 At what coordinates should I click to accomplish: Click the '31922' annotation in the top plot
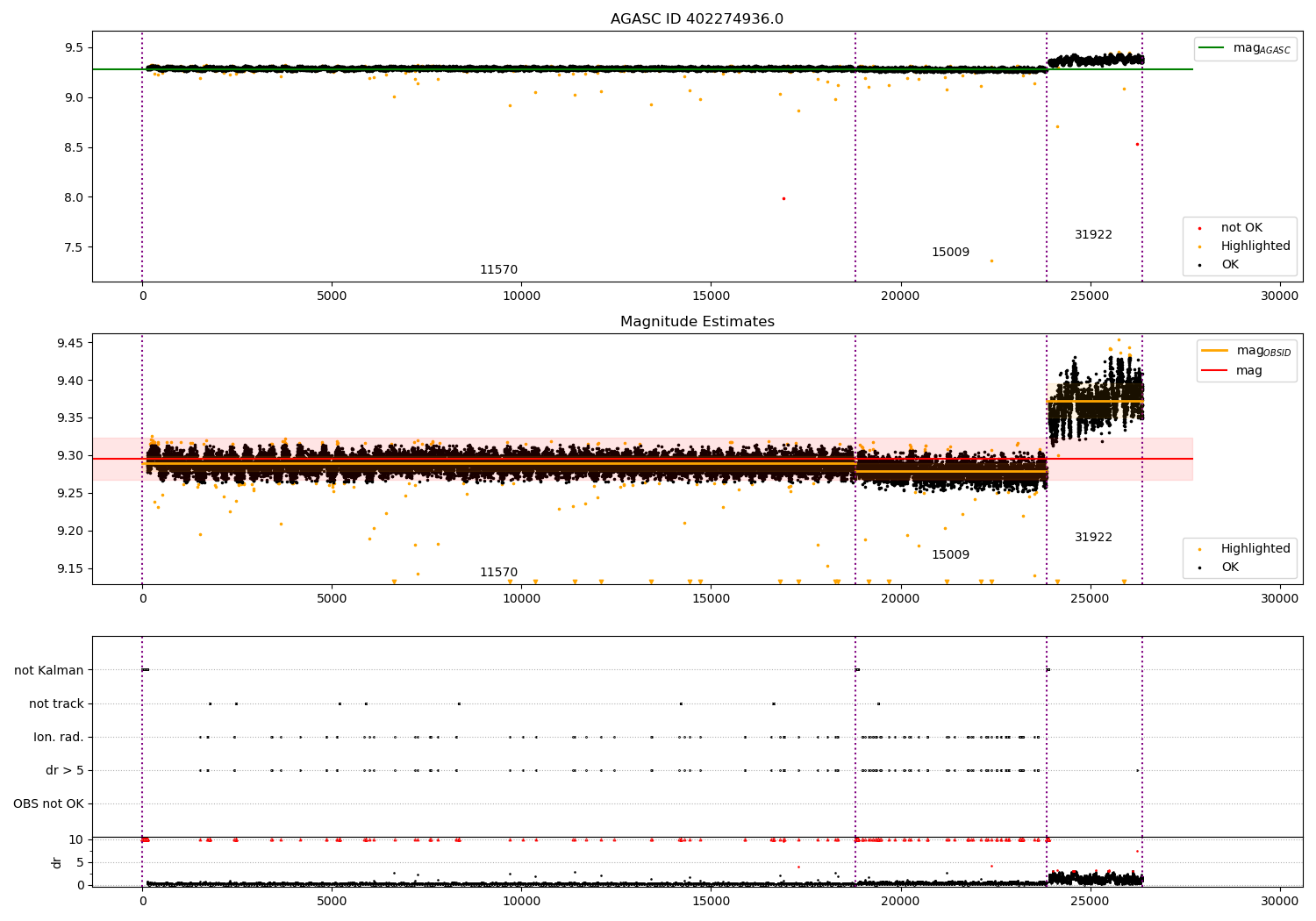[1093, 235]
